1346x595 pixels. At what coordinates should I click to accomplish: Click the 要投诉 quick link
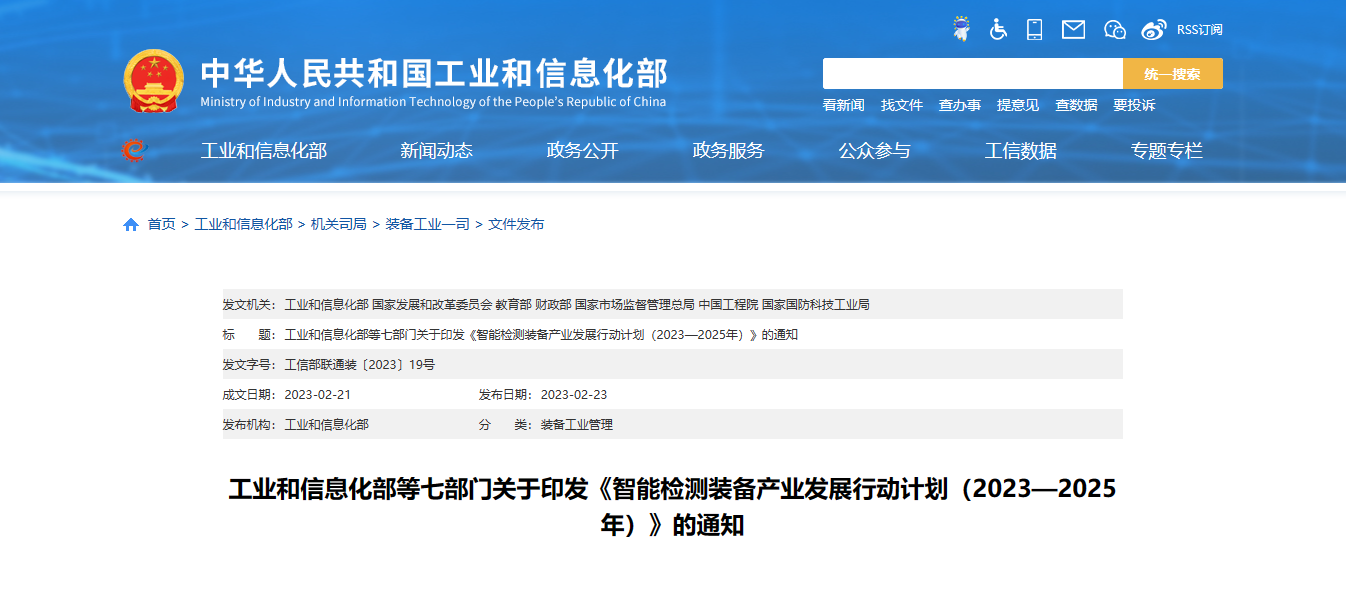[1134, 105]
